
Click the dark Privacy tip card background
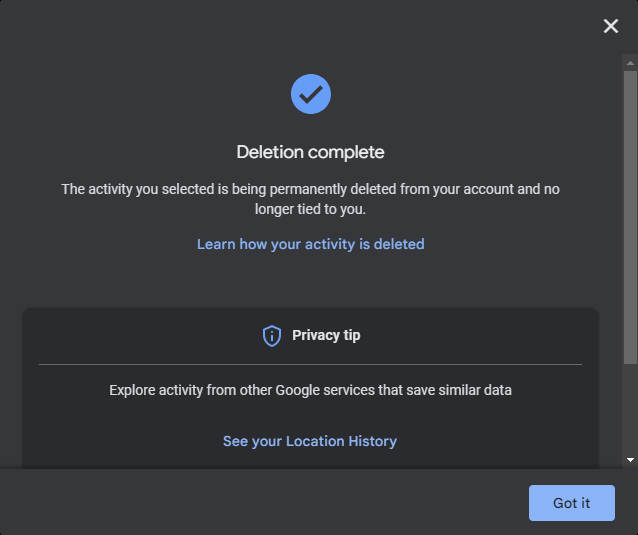pos(310,415)
